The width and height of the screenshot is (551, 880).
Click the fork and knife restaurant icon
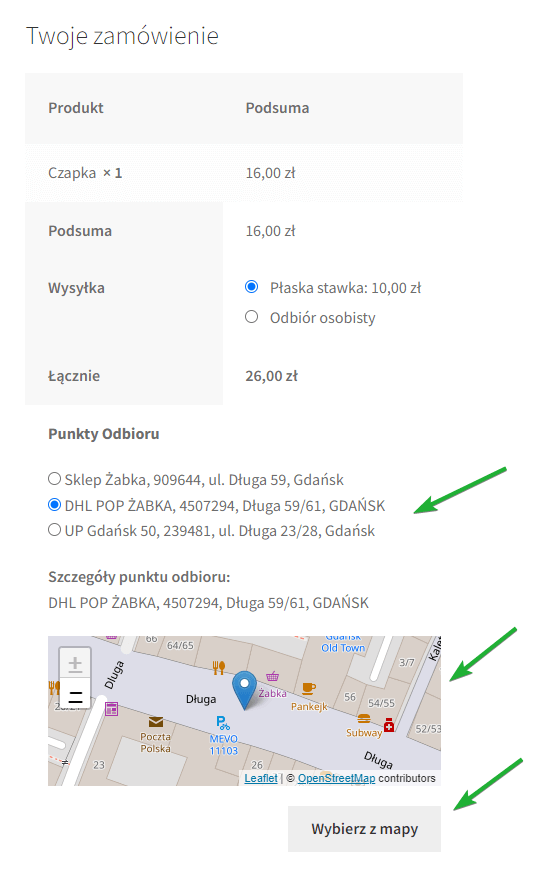(x=219, y=667)
